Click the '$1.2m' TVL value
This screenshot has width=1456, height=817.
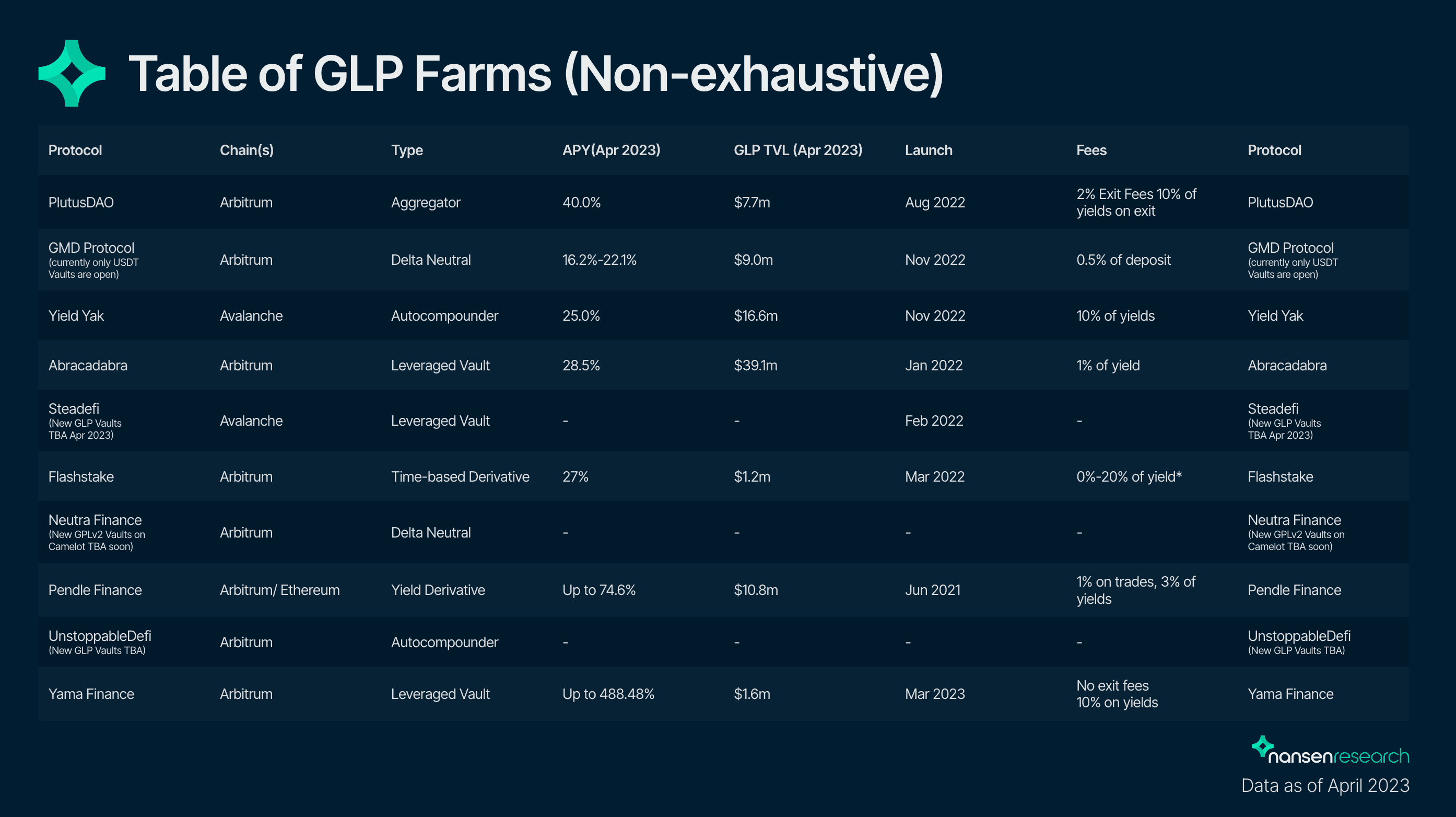pyautogui.click(x=752, y=477)
